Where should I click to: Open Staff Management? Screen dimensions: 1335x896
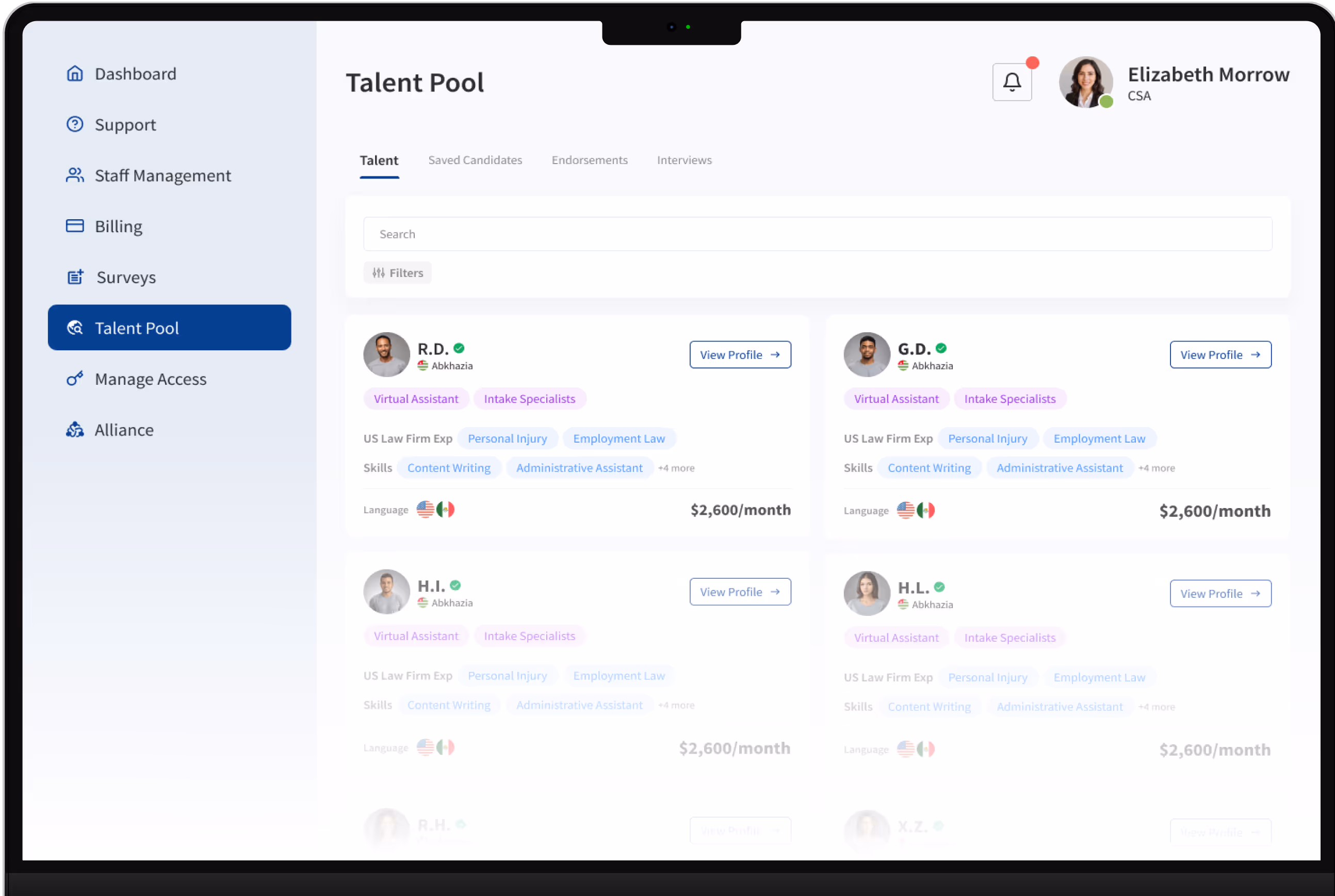point(163,175)
